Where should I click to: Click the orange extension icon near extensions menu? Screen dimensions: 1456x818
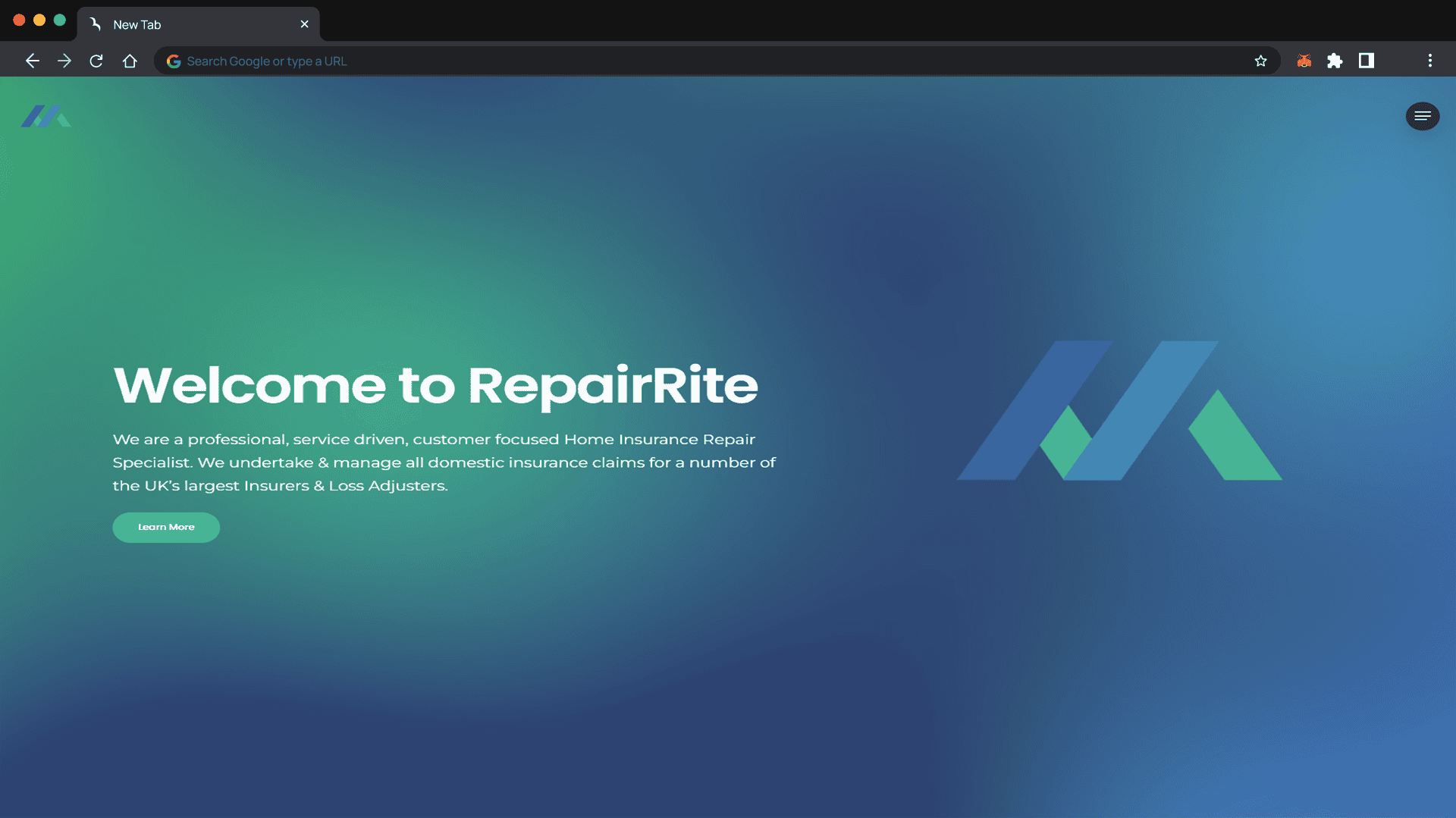tap(1304, 61)
